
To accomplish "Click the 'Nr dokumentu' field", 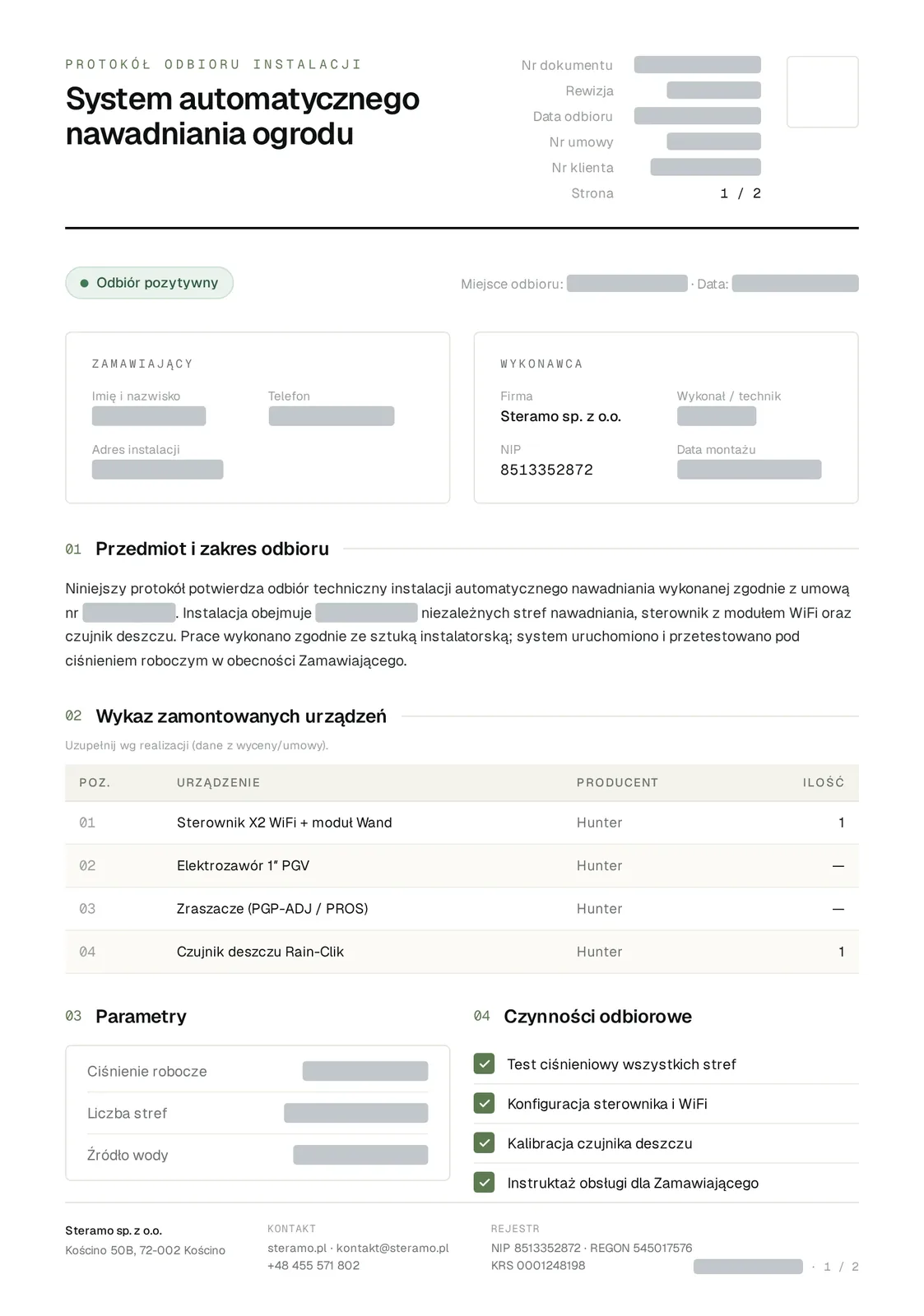I will pos(697,65).
